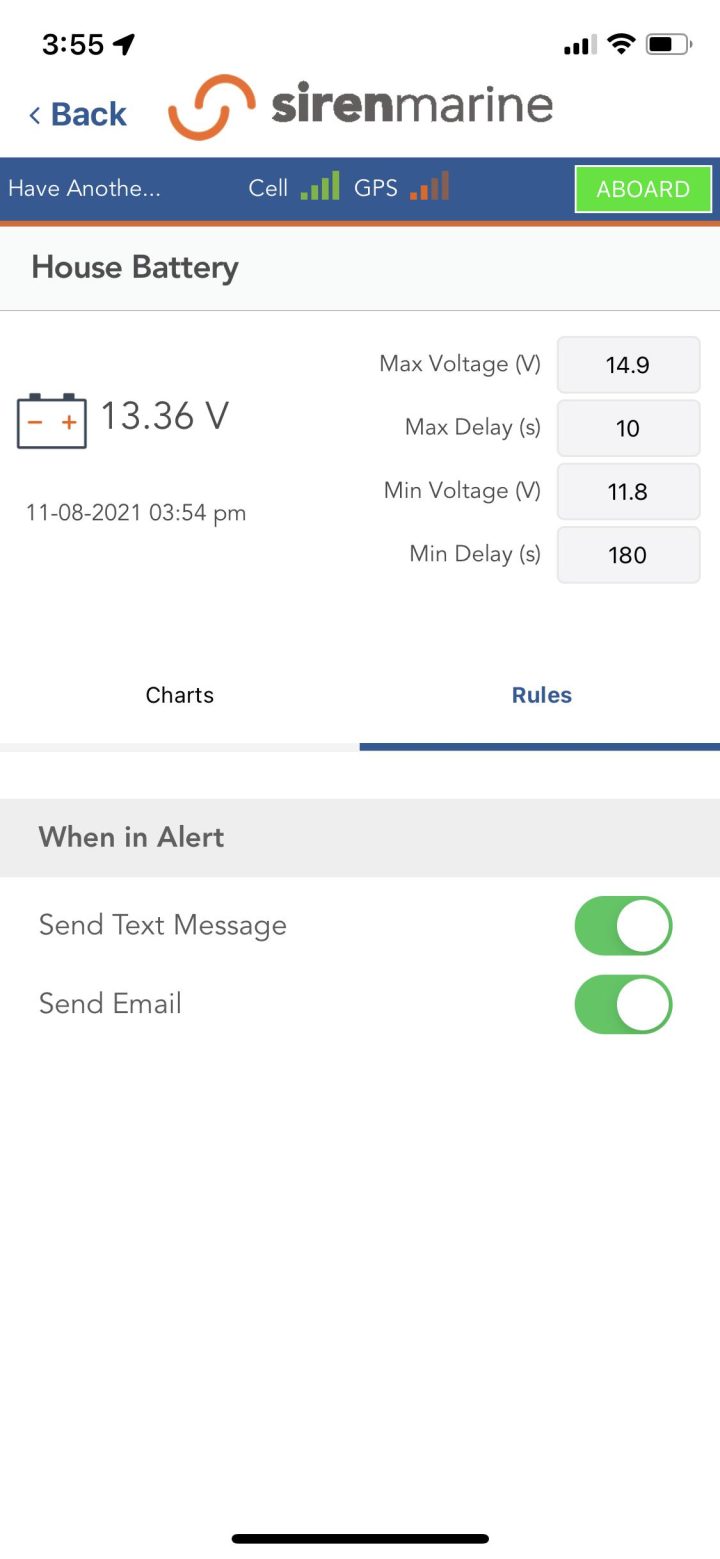Select the Rules tab
This screenshot has width=720, height=1559.
click(x=541, y=696)
